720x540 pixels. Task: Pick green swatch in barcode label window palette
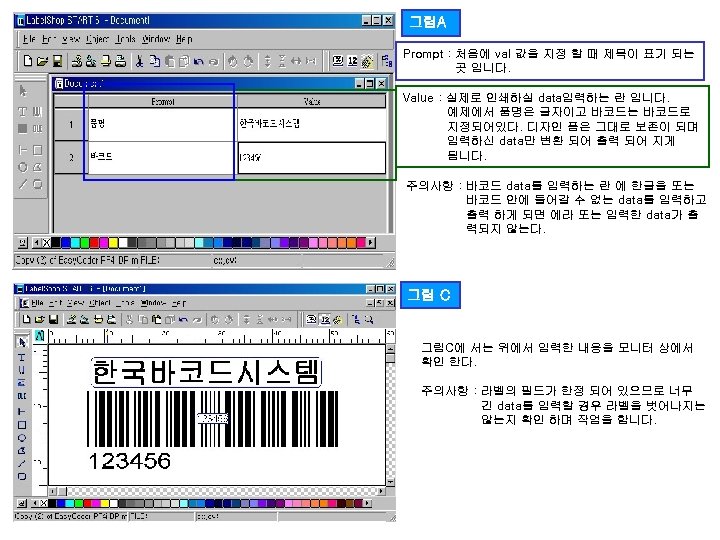coord(79,503)
